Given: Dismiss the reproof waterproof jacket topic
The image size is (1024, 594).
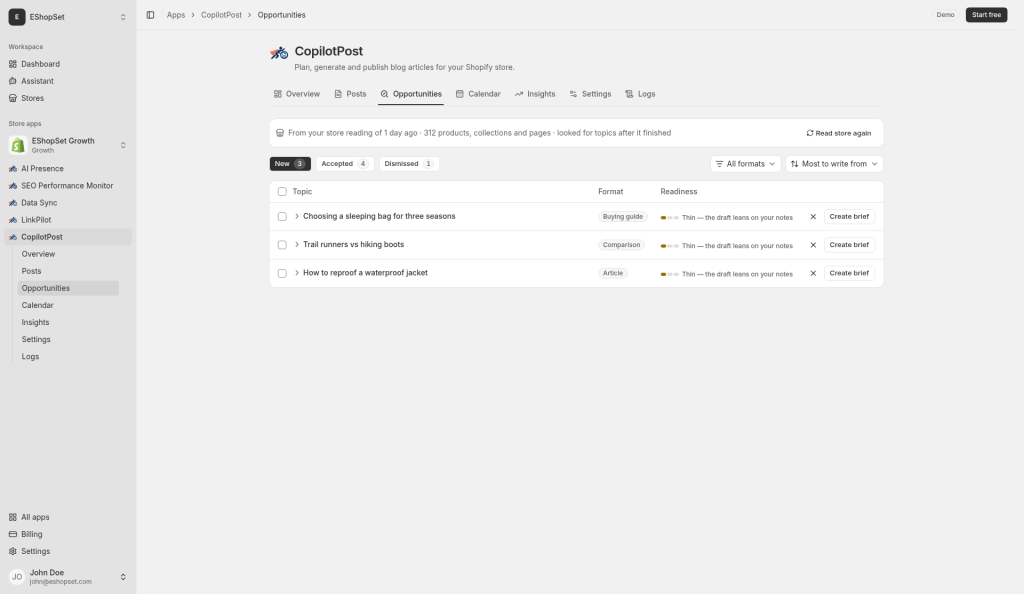Looking at the screenshot, I should [x=813, y=274].
